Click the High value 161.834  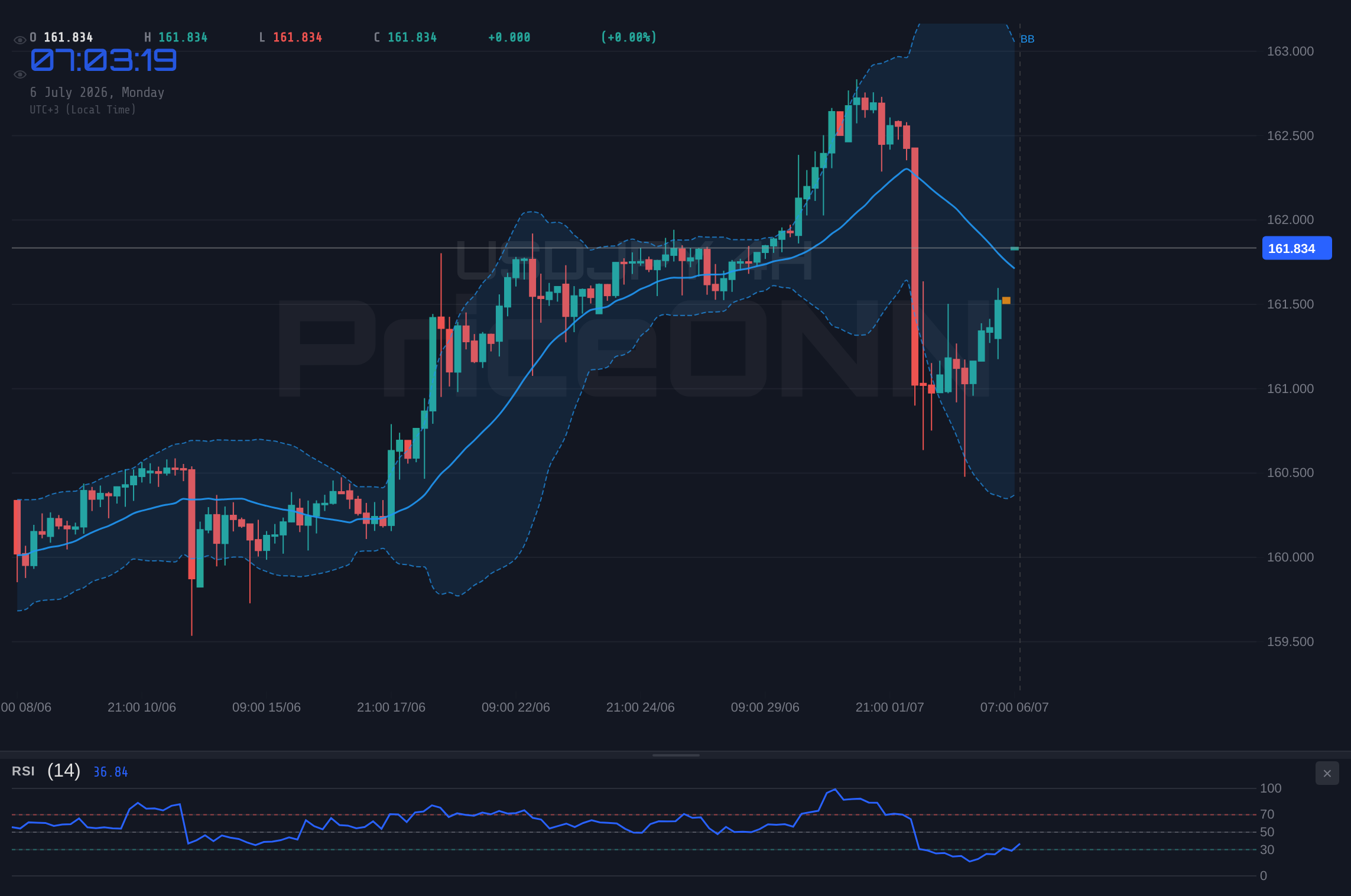point(183,37)
